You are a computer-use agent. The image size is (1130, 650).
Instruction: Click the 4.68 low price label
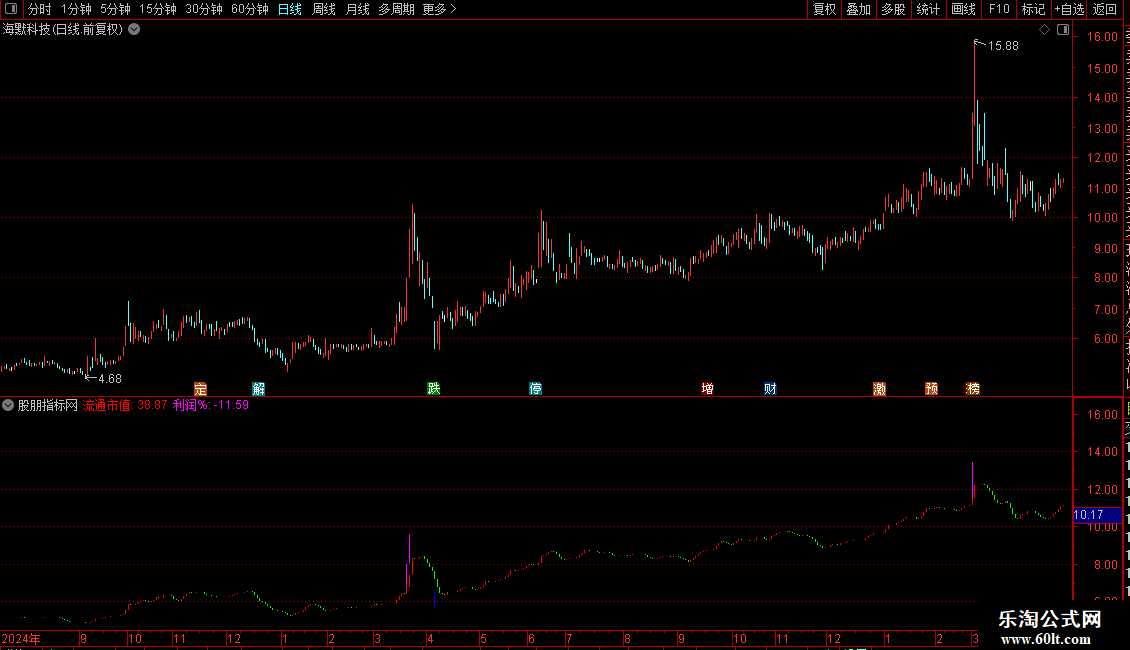tap(110, 379)
